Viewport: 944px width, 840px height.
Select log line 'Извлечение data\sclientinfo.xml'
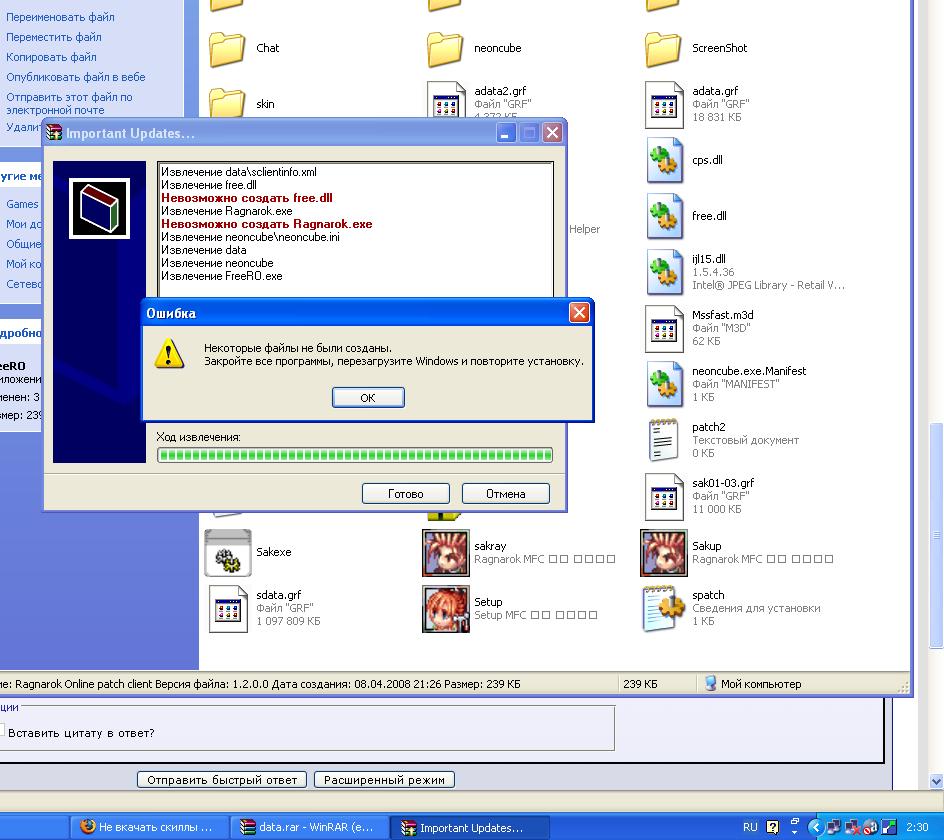coord(238,172)
